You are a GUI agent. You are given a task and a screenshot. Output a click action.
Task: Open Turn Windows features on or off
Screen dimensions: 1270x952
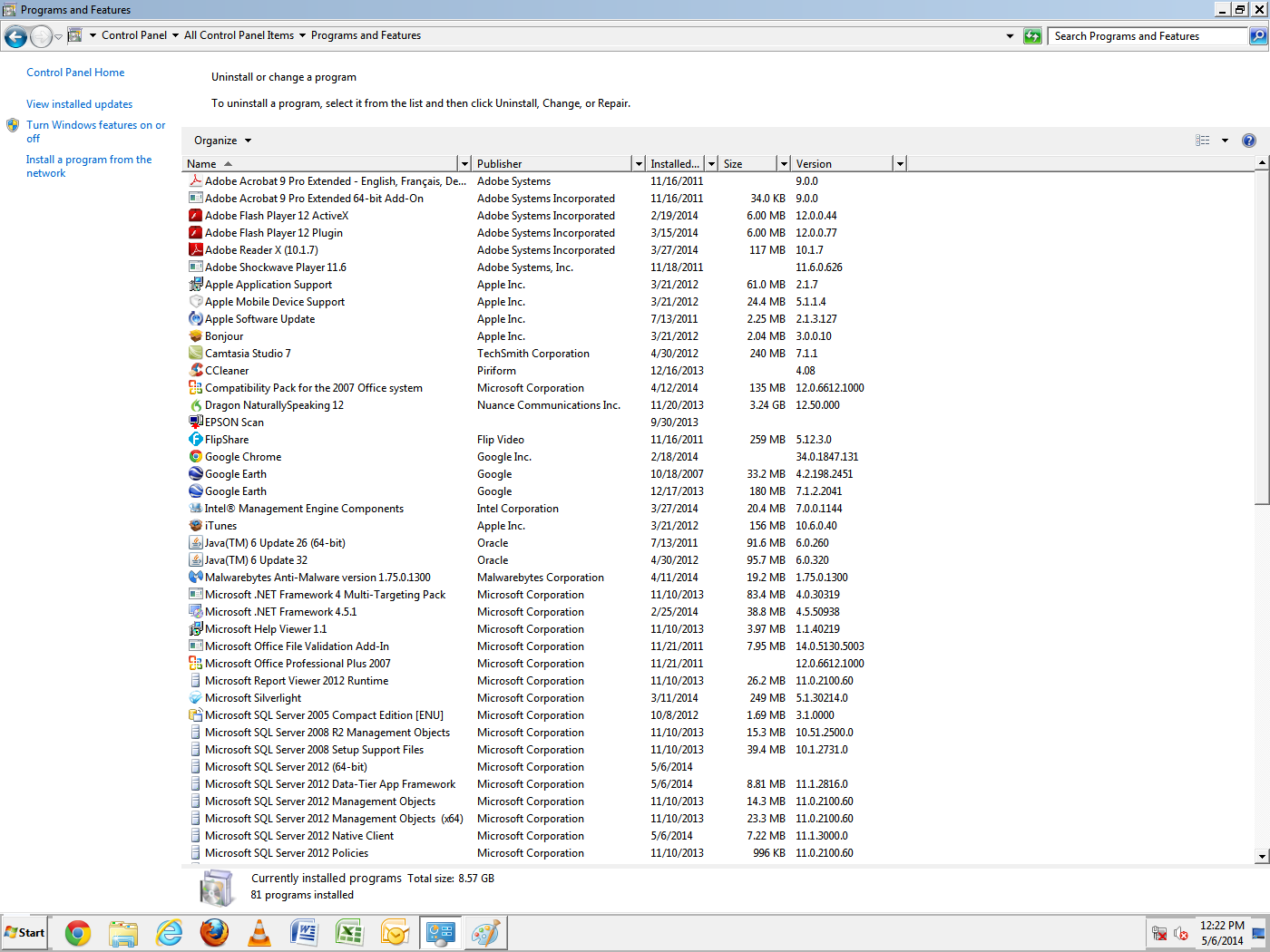(x=95, y=131)
